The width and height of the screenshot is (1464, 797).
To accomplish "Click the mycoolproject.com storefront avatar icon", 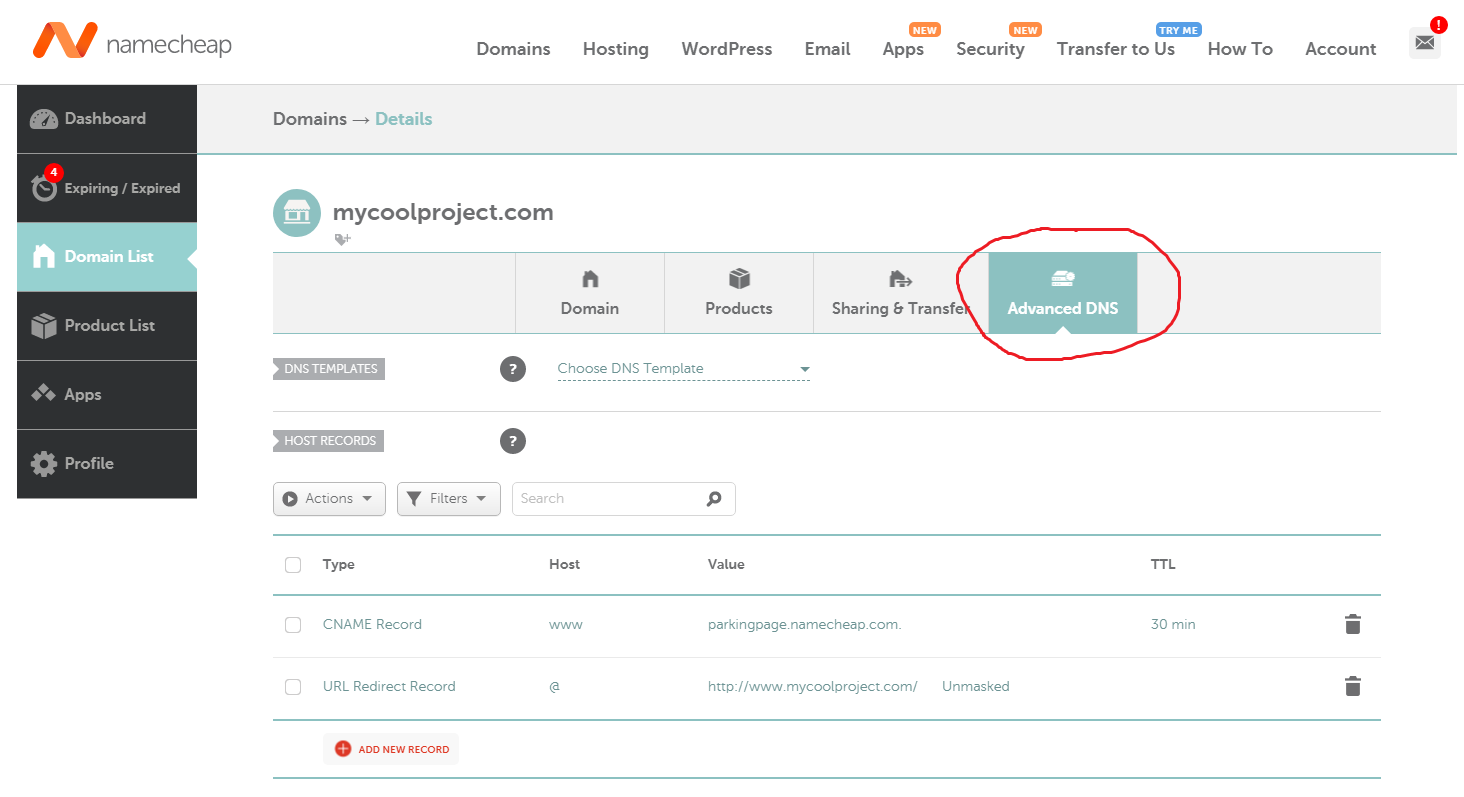I will (x=297, y=213).
